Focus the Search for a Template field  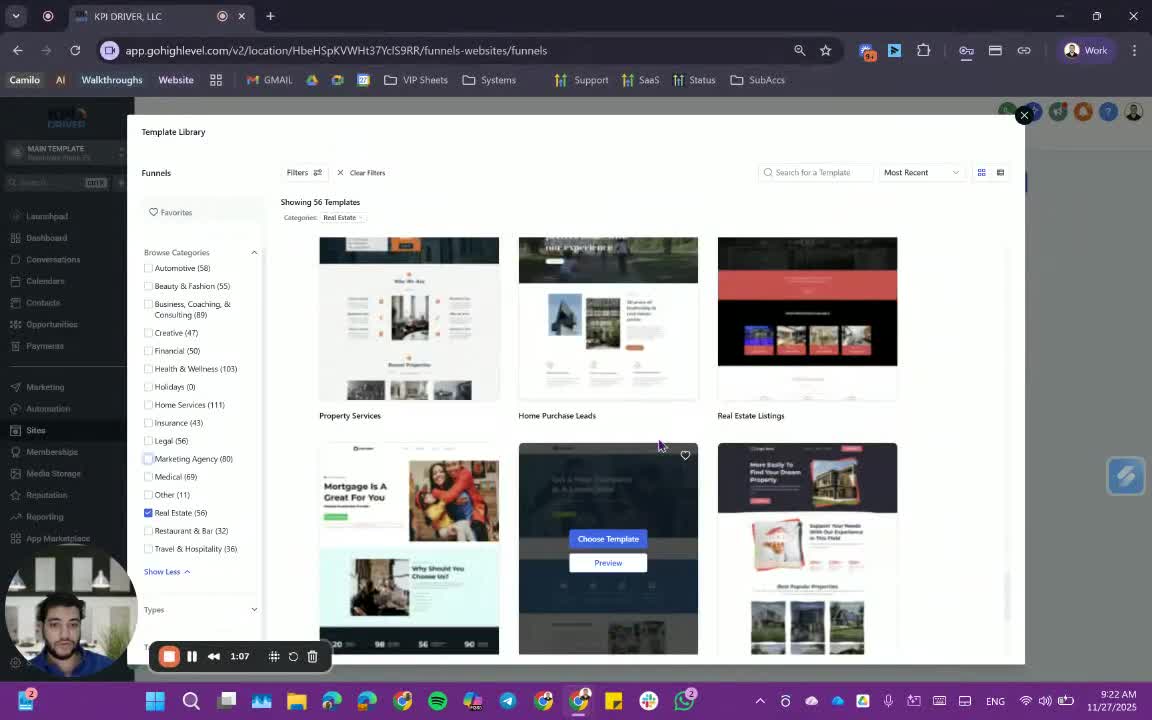816,173
